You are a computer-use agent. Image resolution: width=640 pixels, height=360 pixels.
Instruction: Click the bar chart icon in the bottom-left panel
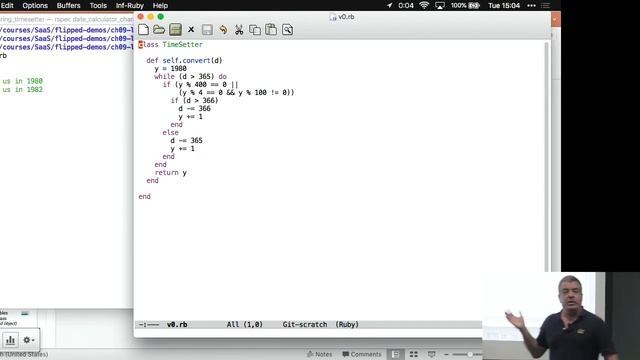tap(10, 340)
